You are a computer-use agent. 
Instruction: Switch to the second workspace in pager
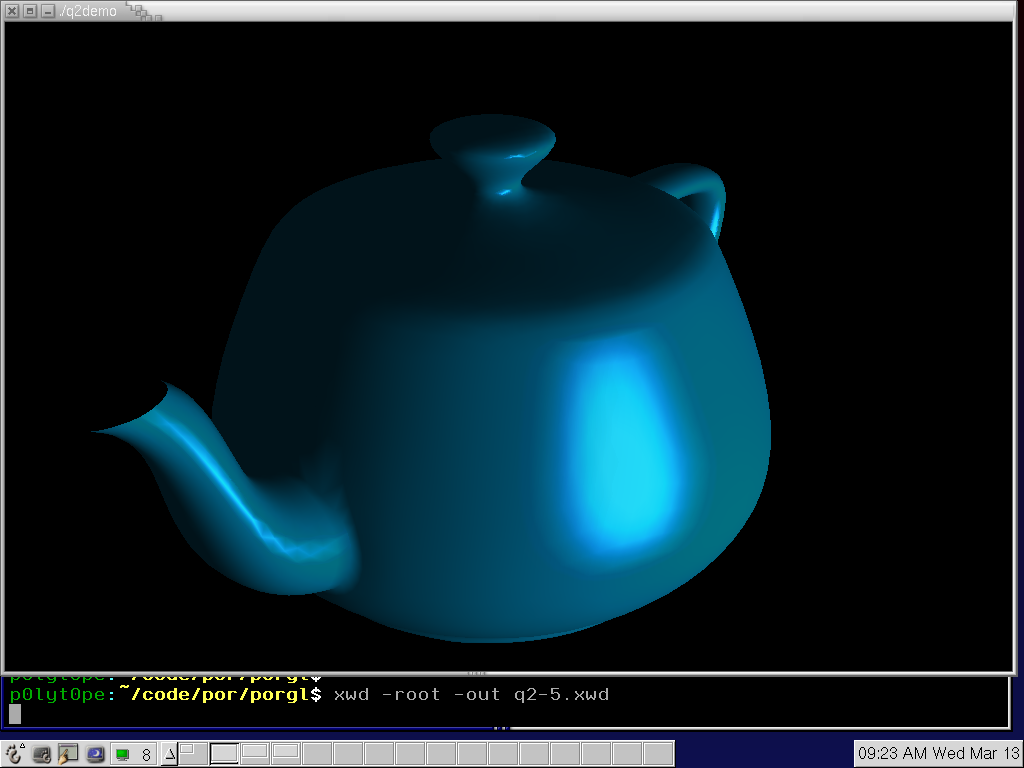[x=256, y=753]
